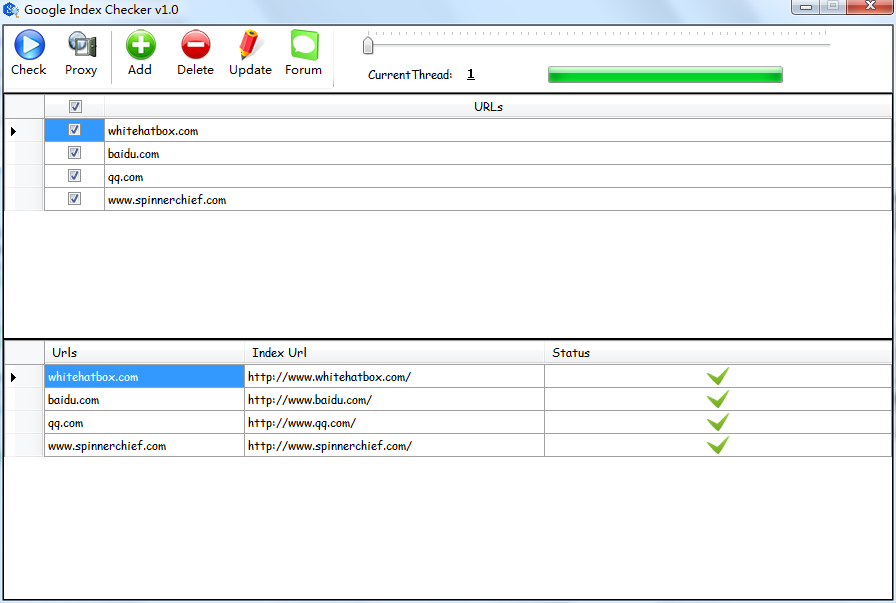Click the green Add icon
This screenshot has height=603, width=896.
(x=140, y=46)
